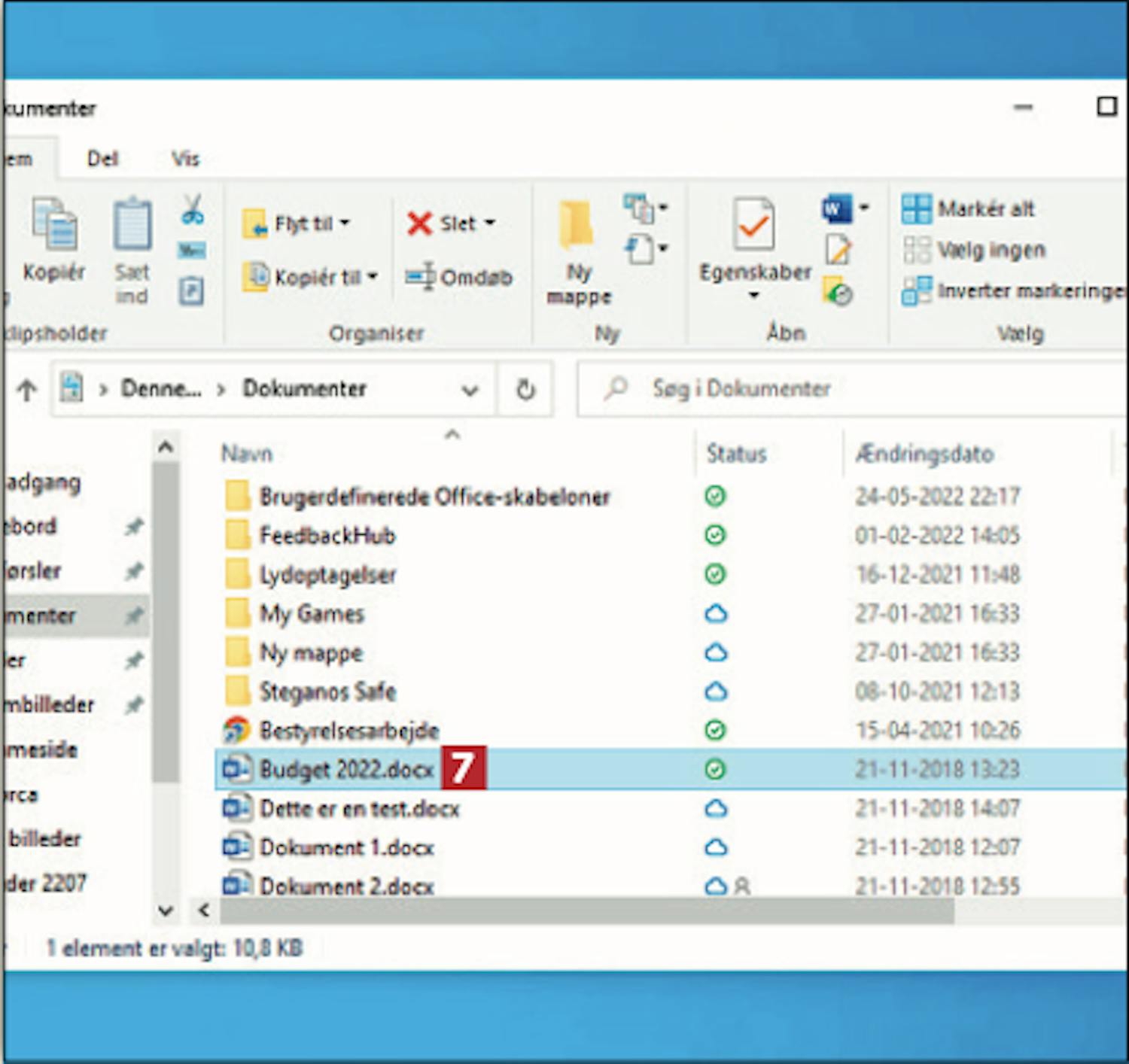1129x1064 pixels.
Task: Click Inverter markering option
Action: pos(1013,291)
